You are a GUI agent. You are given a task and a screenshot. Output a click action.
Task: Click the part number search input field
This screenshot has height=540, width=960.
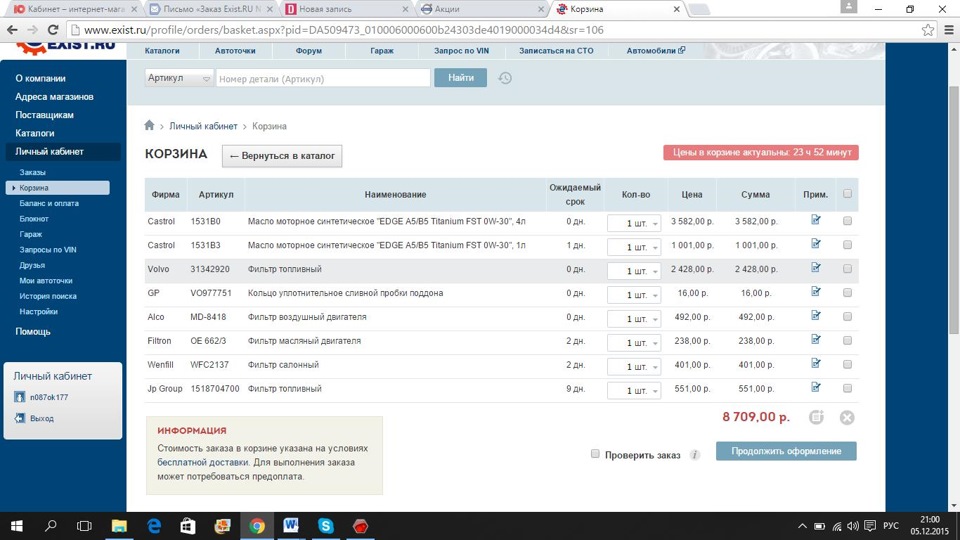[323, 78]
